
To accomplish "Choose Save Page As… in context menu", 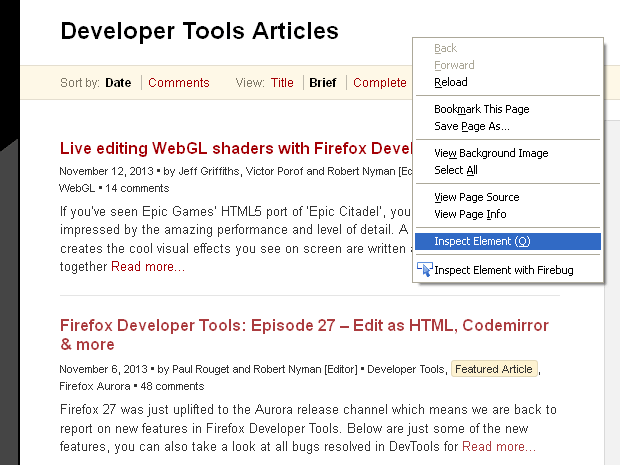I will (x=508, y=126).
